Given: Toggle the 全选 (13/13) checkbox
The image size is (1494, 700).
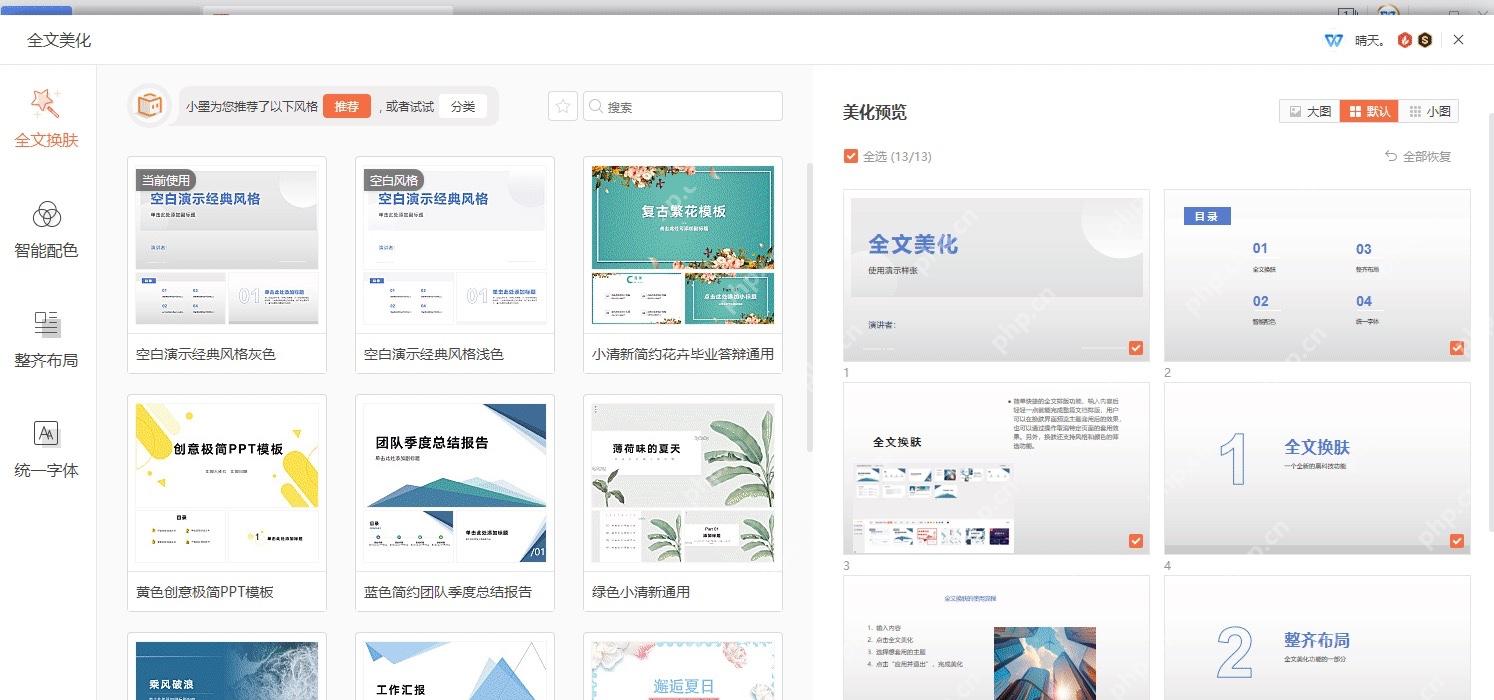Looking at the screenshot, I should pyautogui.click(x=851, y=156).
